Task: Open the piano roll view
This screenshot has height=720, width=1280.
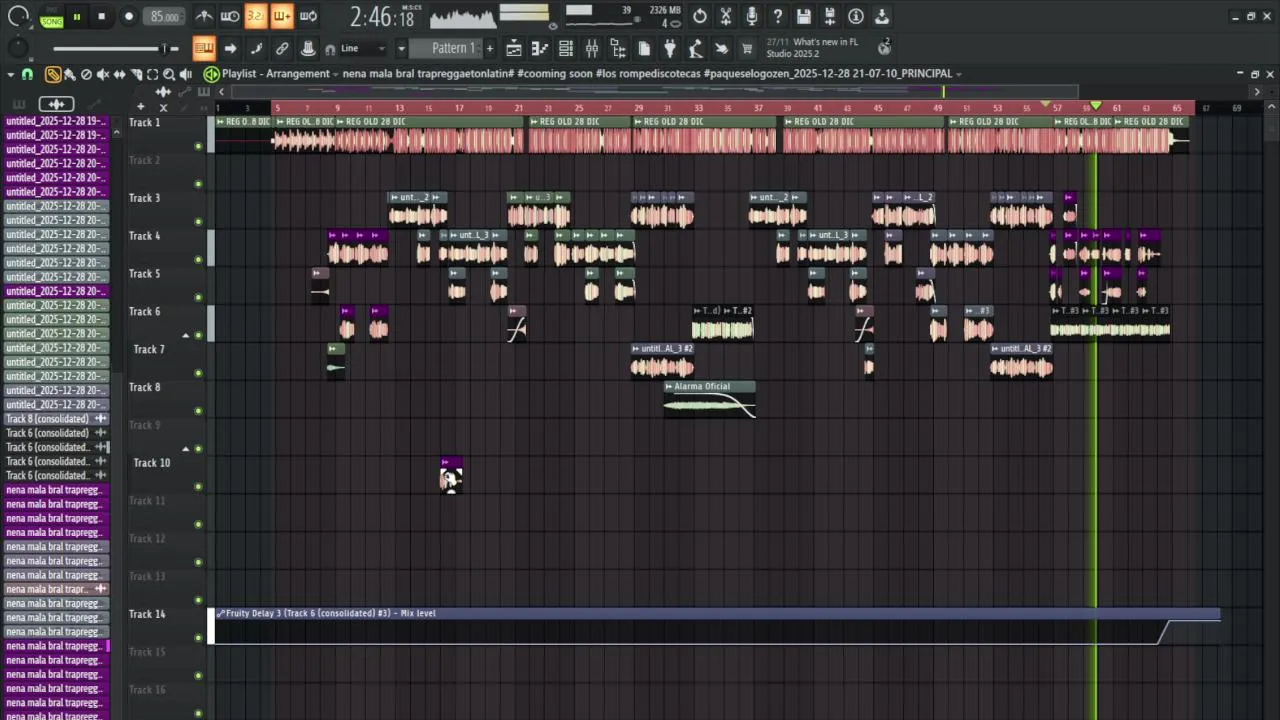Action: point(540,48)
